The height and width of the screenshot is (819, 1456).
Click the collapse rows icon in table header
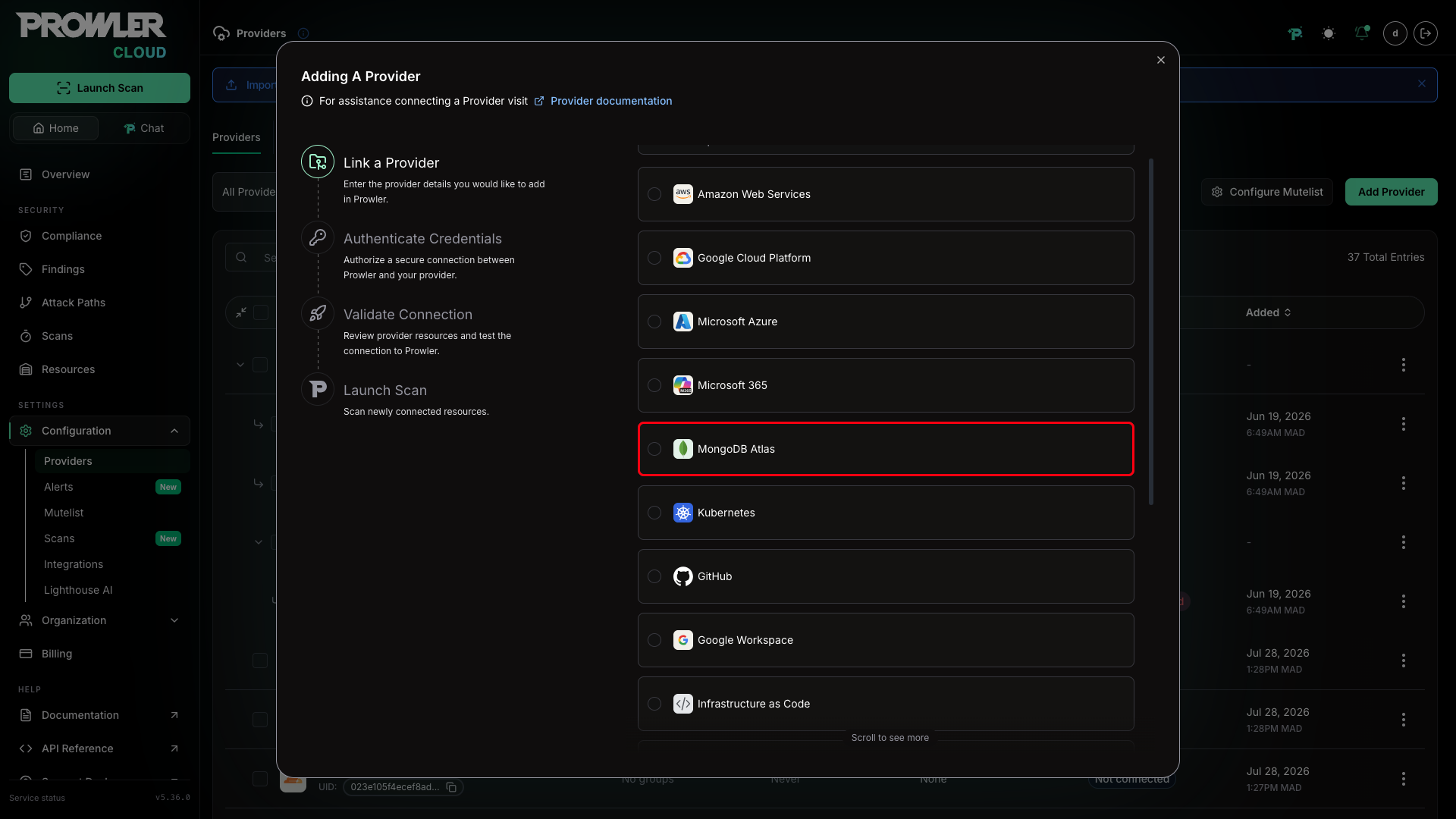click(x=241, y=312)
